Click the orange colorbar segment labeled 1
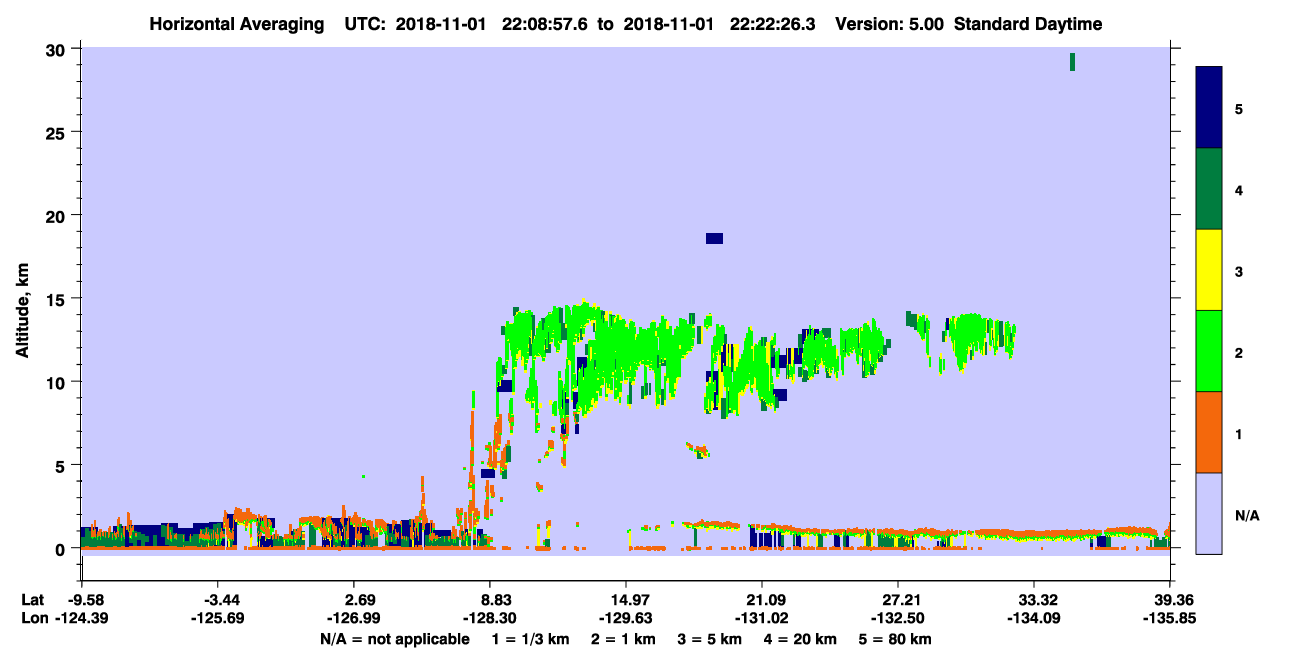This screenshot has height=667, width=1300. pyautogui.click(x=1209, y=432)
